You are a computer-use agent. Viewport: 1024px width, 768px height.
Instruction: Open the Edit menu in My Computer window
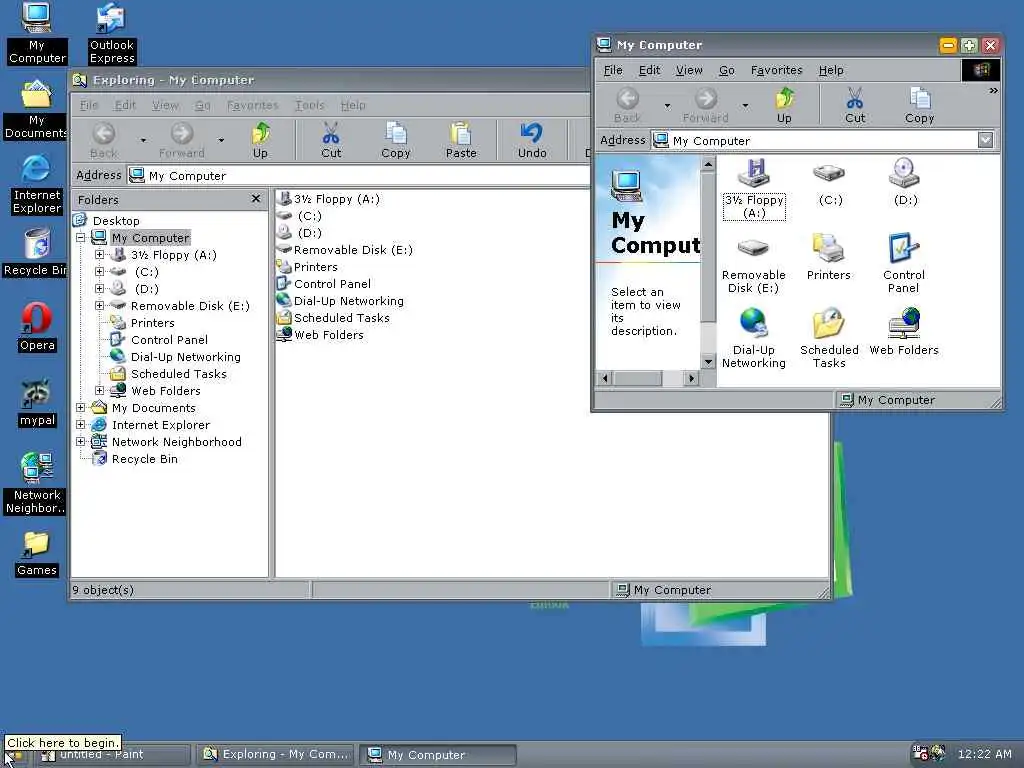(649, 70)
